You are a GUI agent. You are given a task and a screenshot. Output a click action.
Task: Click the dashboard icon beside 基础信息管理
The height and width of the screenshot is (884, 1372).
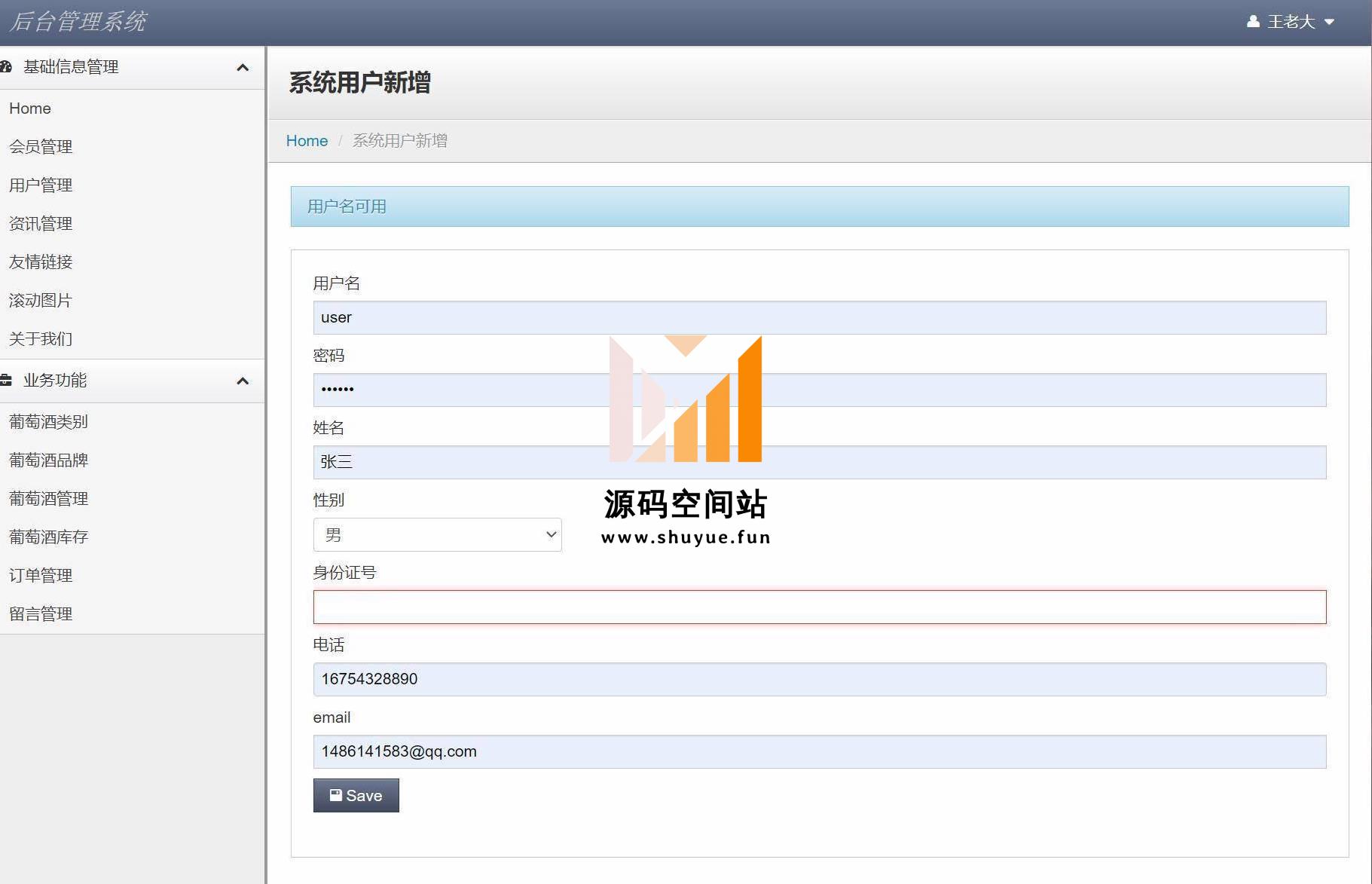[x=6, y=67]
